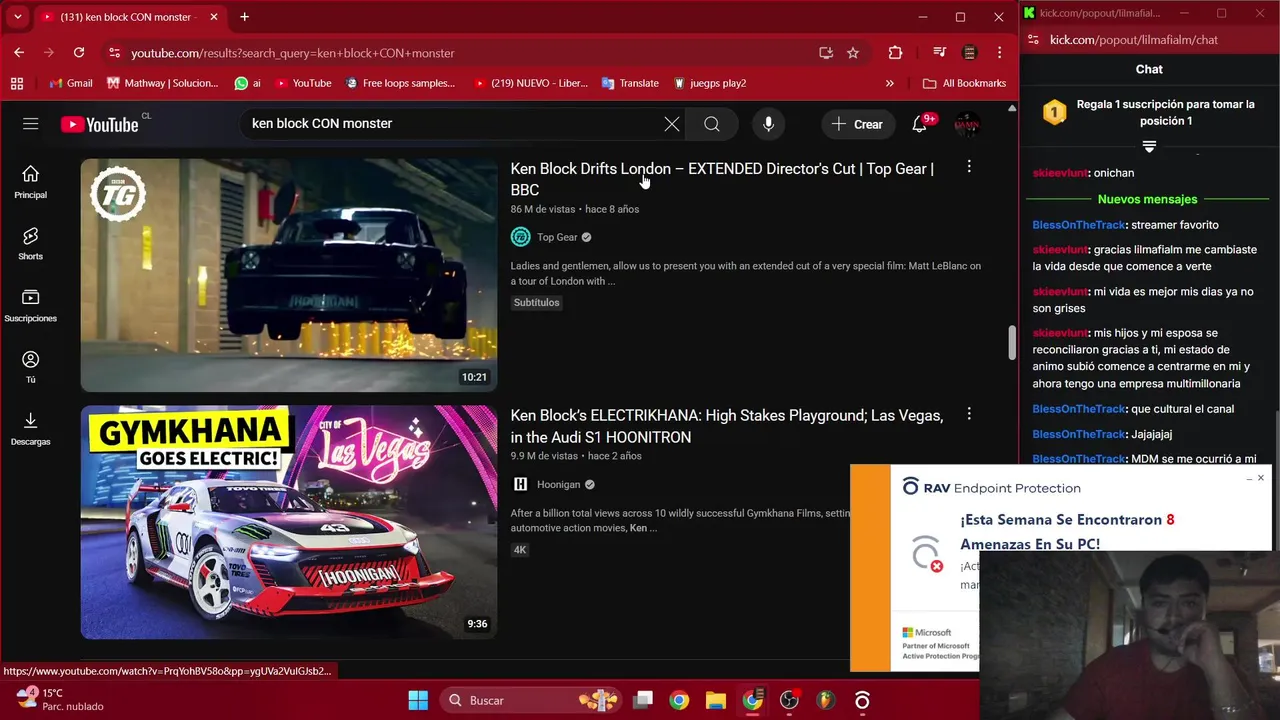
Task: Click YouTube page vertical scrollbar thumb
Action: (x=1011, y=342)
